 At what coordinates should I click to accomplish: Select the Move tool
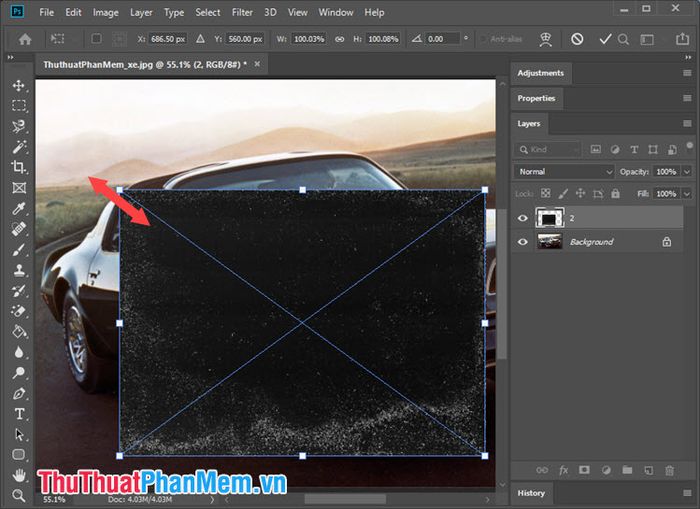click(19, 85)
